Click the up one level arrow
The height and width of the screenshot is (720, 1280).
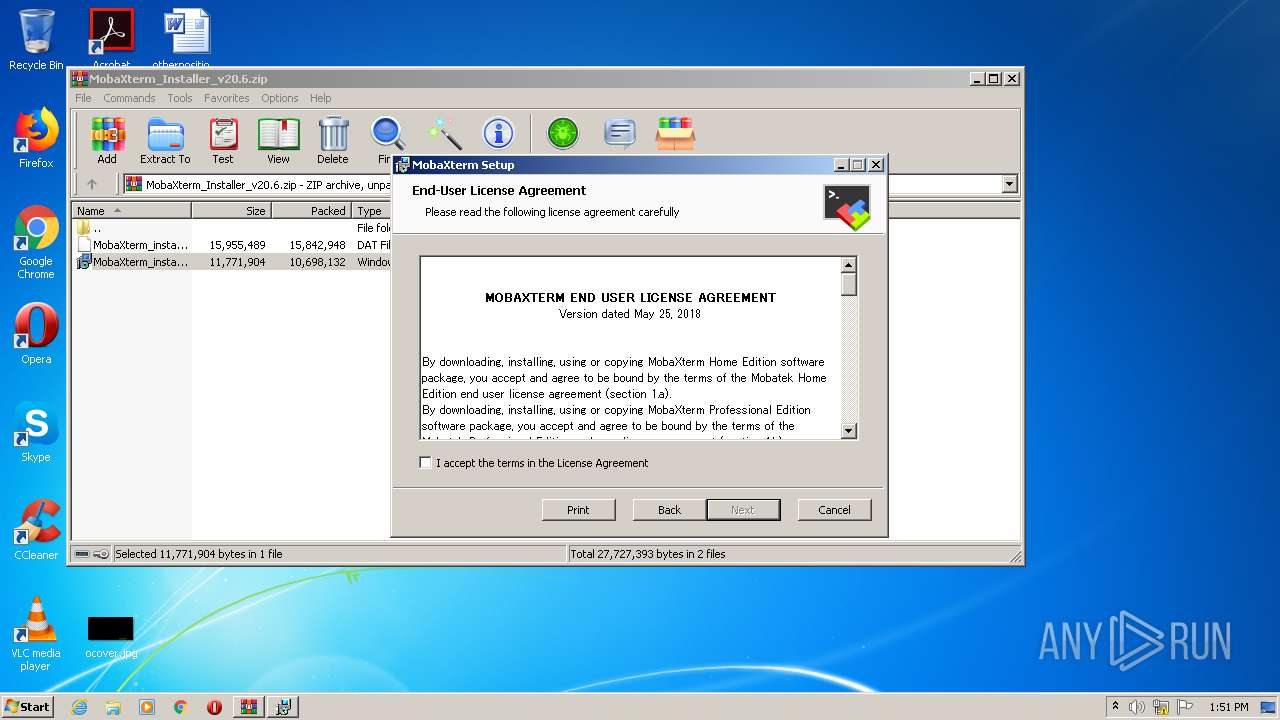(92, 184)
